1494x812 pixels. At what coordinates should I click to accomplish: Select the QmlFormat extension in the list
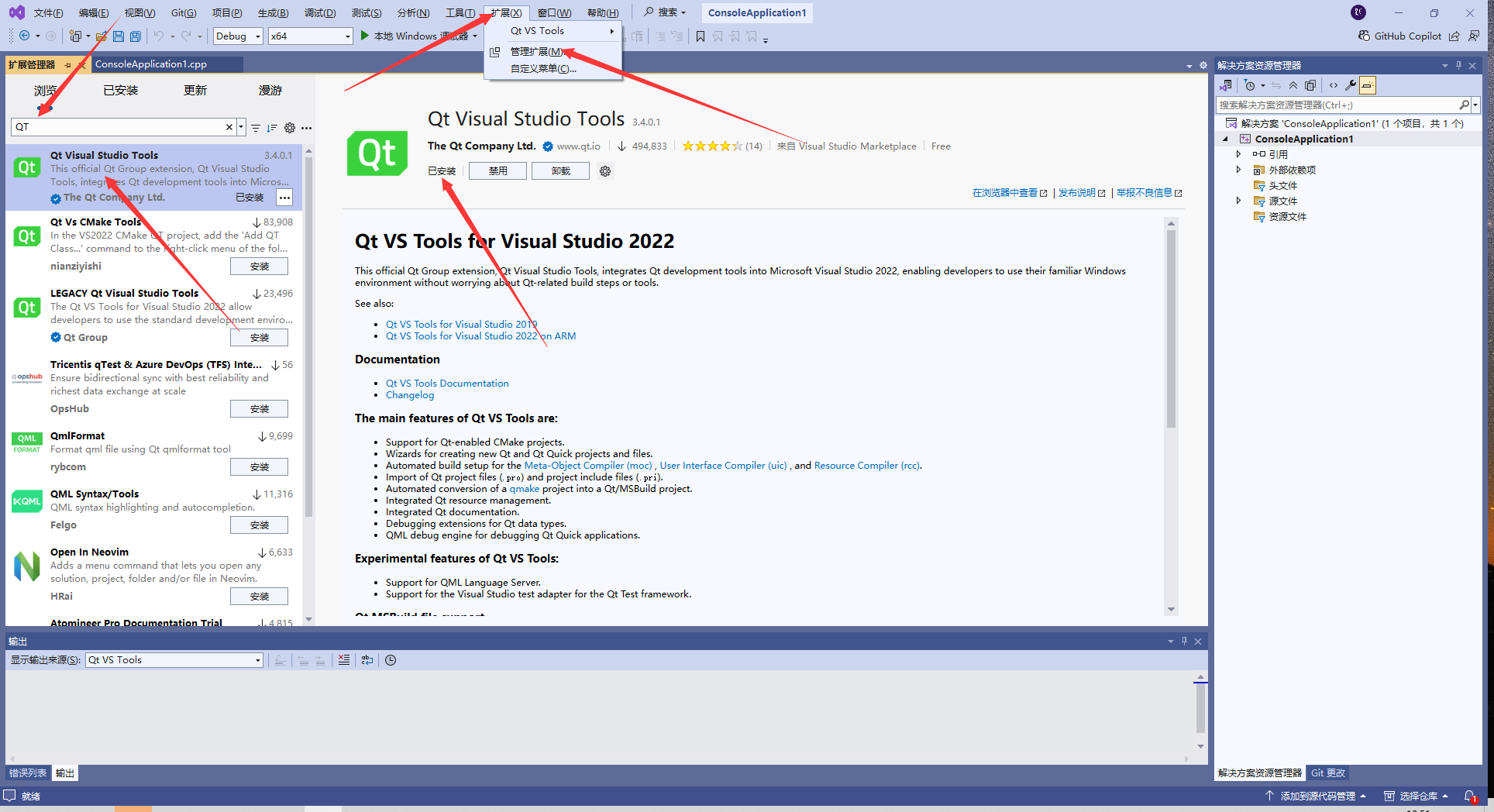pos(153,453)
